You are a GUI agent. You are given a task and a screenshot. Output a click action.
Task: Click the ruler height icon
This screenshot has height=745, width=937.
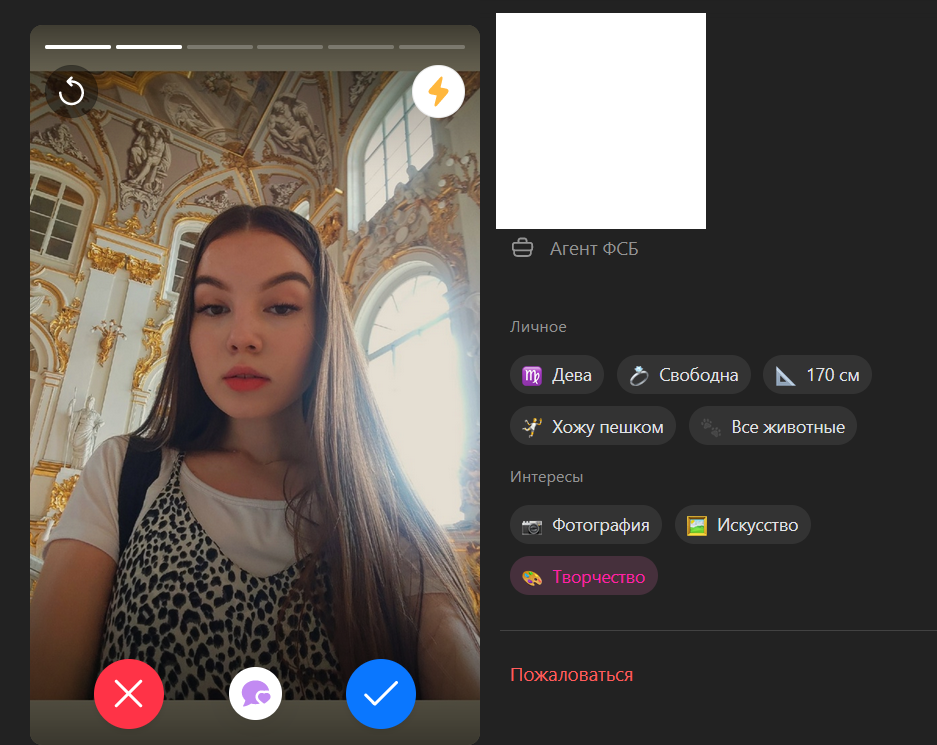[785, 376]
